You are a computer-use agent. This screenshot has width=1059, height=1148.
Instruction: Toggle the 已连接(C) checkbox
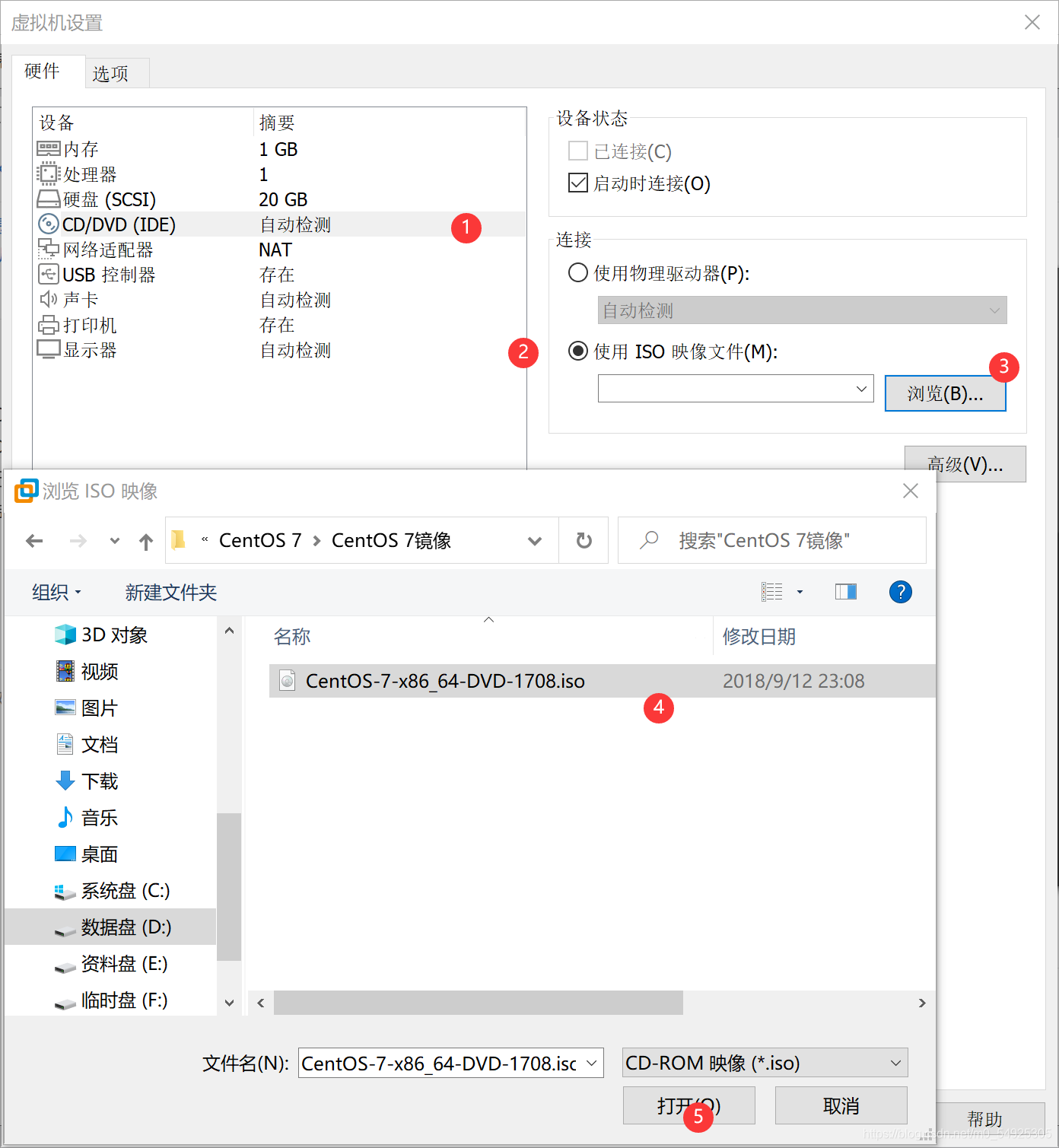tap(578, 151)
